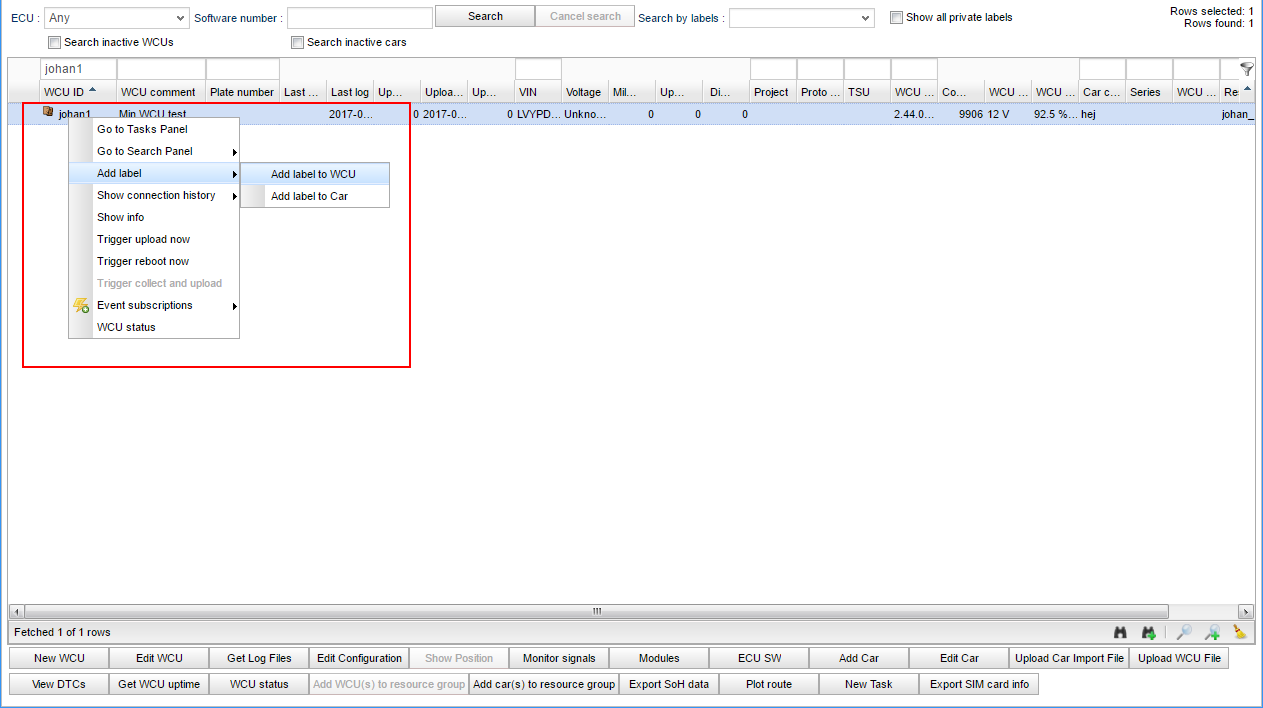The image size is (1263, 708).
Task: Click the lightning Event subscriptions icon
Action: (x=82, y=306)
